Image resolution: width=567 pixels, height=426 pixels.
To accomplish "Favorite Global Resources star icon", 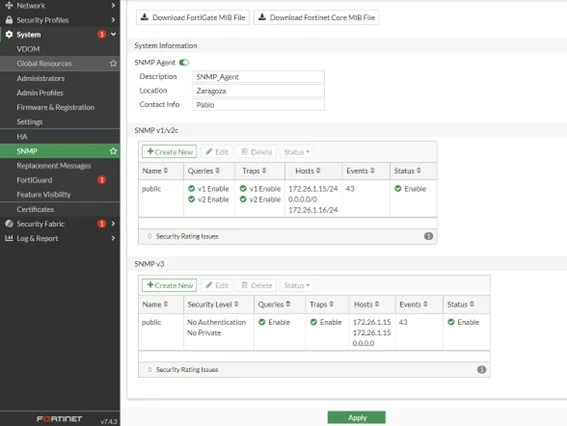I will (x=113, y=63).
